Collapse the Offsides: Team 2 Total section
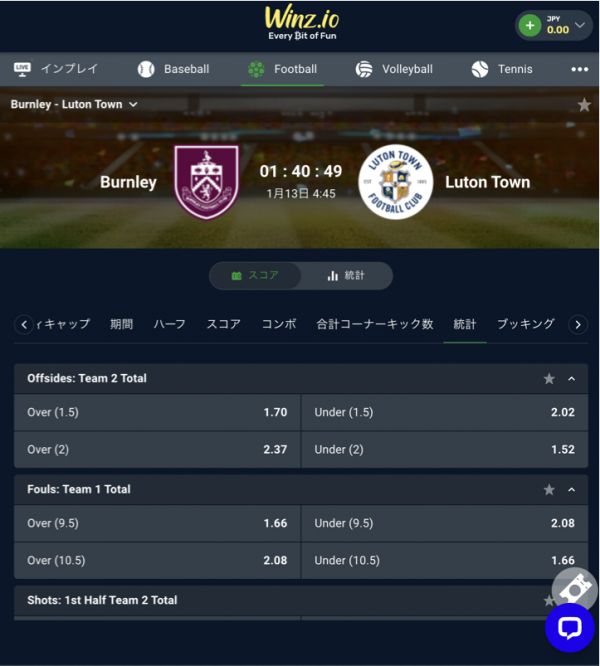600x666 pixels. tap(572, 378)
